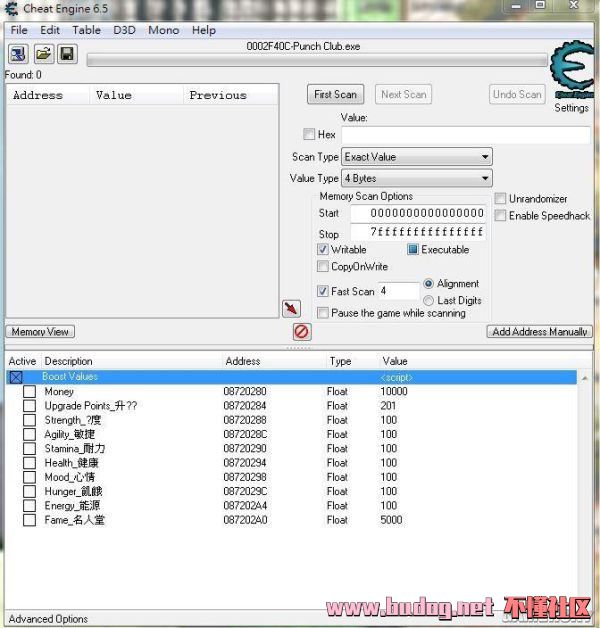Enable the Unrandomizer checkbox
600x628 pixels.
point(500,198)
